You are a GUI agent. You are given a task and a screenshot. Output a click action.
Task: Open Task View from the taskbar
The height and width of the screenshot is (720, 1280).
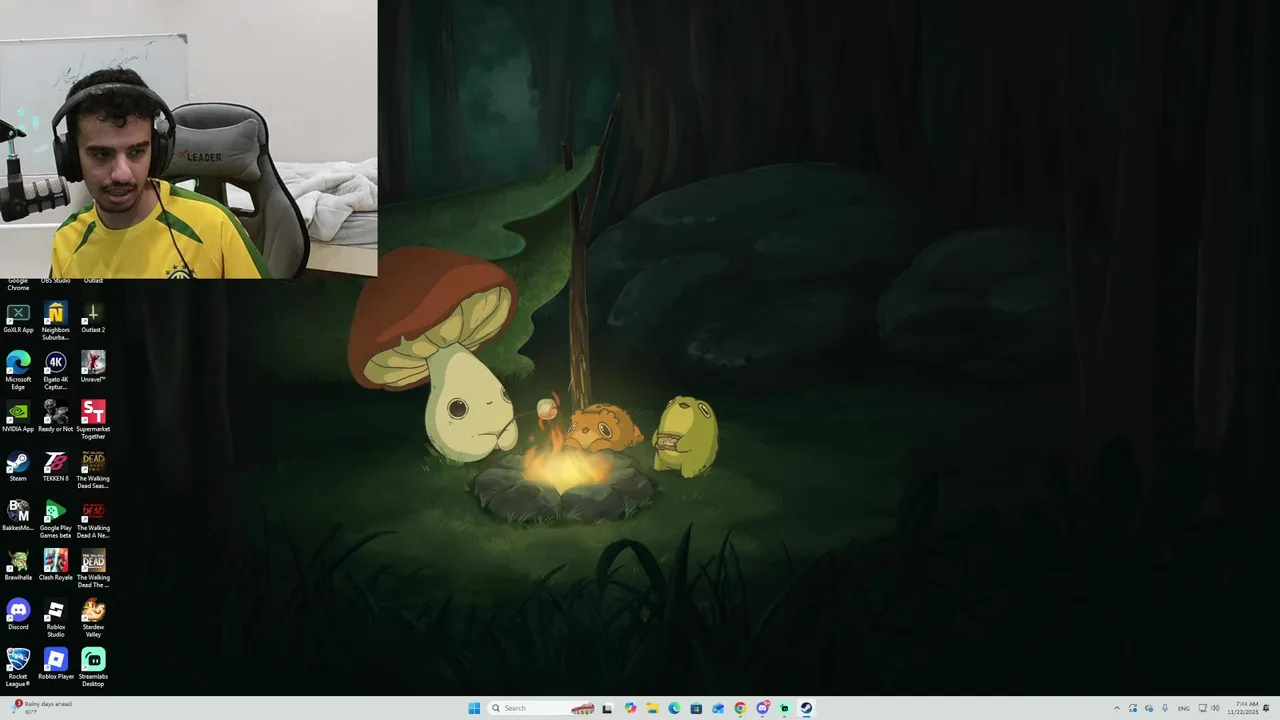tap(607, 708)
